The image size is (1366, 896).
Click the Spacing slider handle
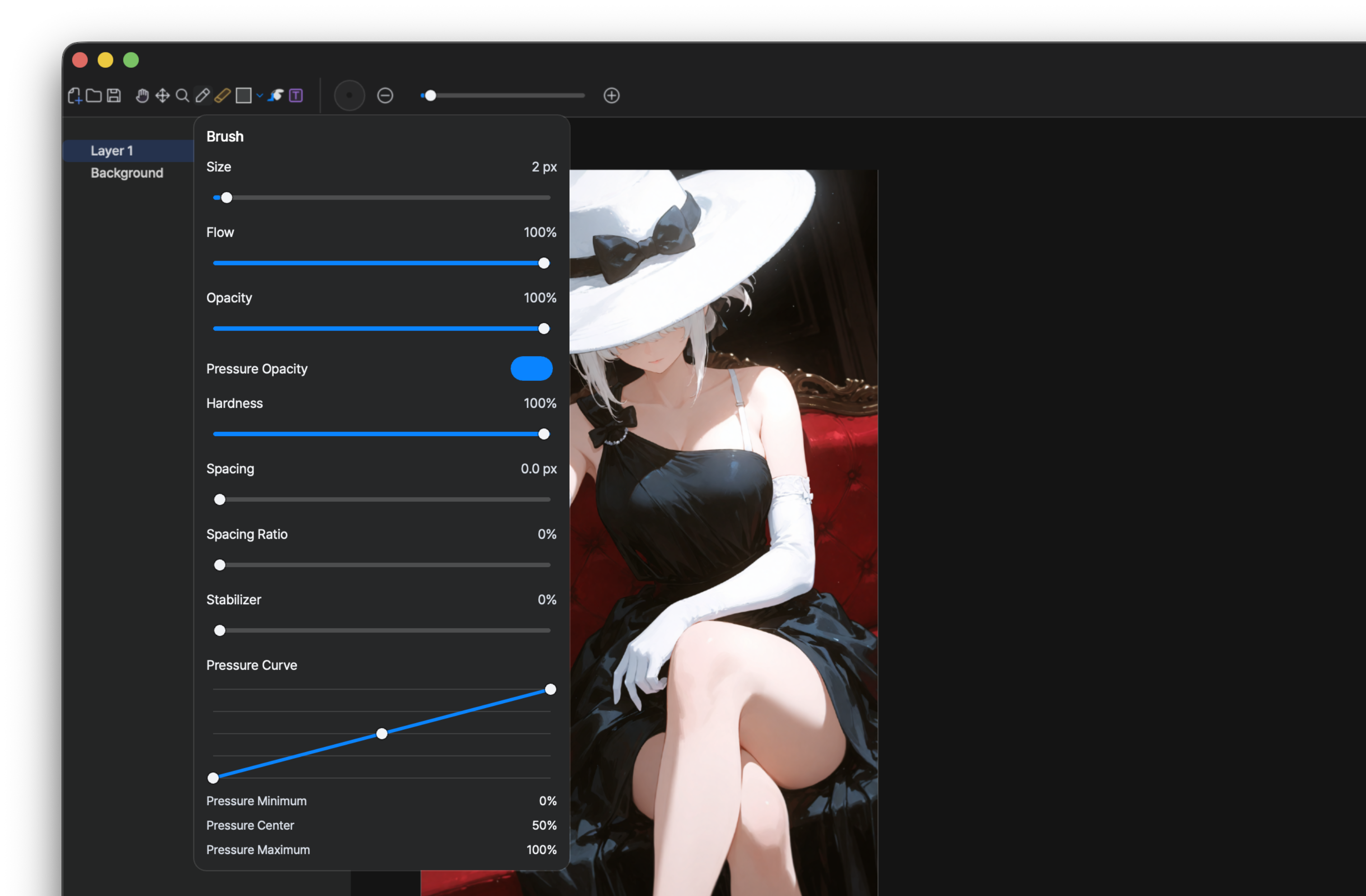point(220,500)
